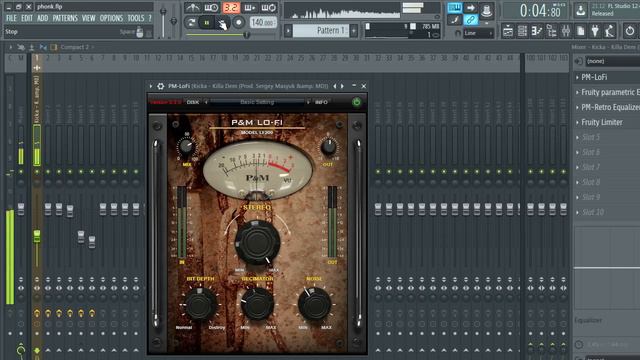Go to previous preset with PM-LoFi left arrow

click(335, 86)
